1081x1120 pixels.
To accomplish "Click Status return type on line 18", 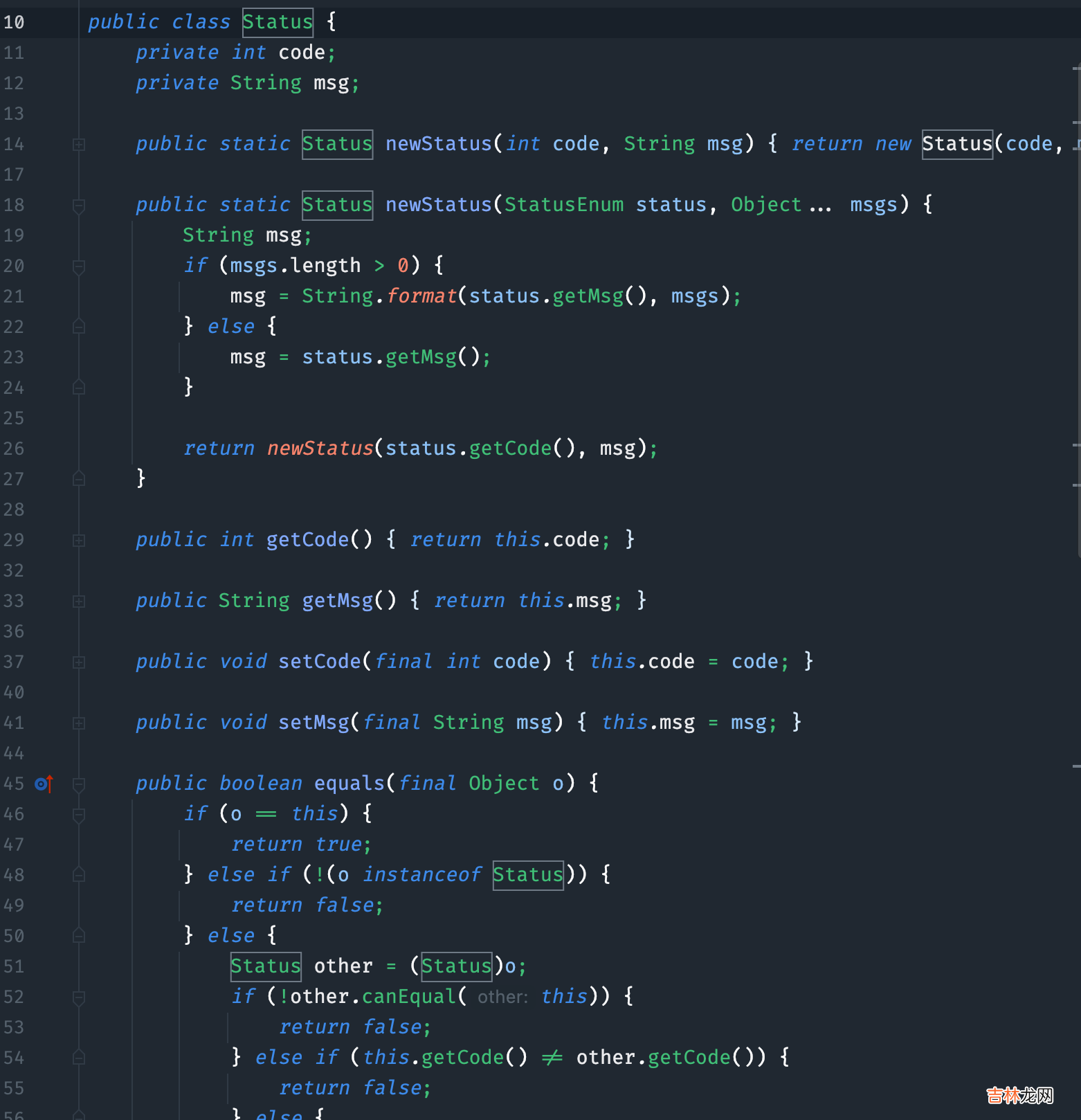I will (337, 205).
